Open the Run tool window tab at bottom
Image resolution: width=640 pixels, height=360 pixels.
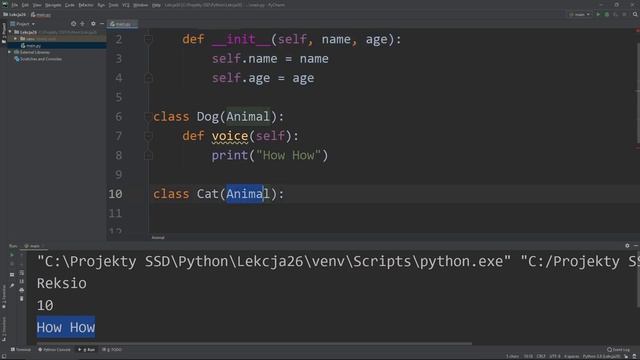click(x=87, y=350)
